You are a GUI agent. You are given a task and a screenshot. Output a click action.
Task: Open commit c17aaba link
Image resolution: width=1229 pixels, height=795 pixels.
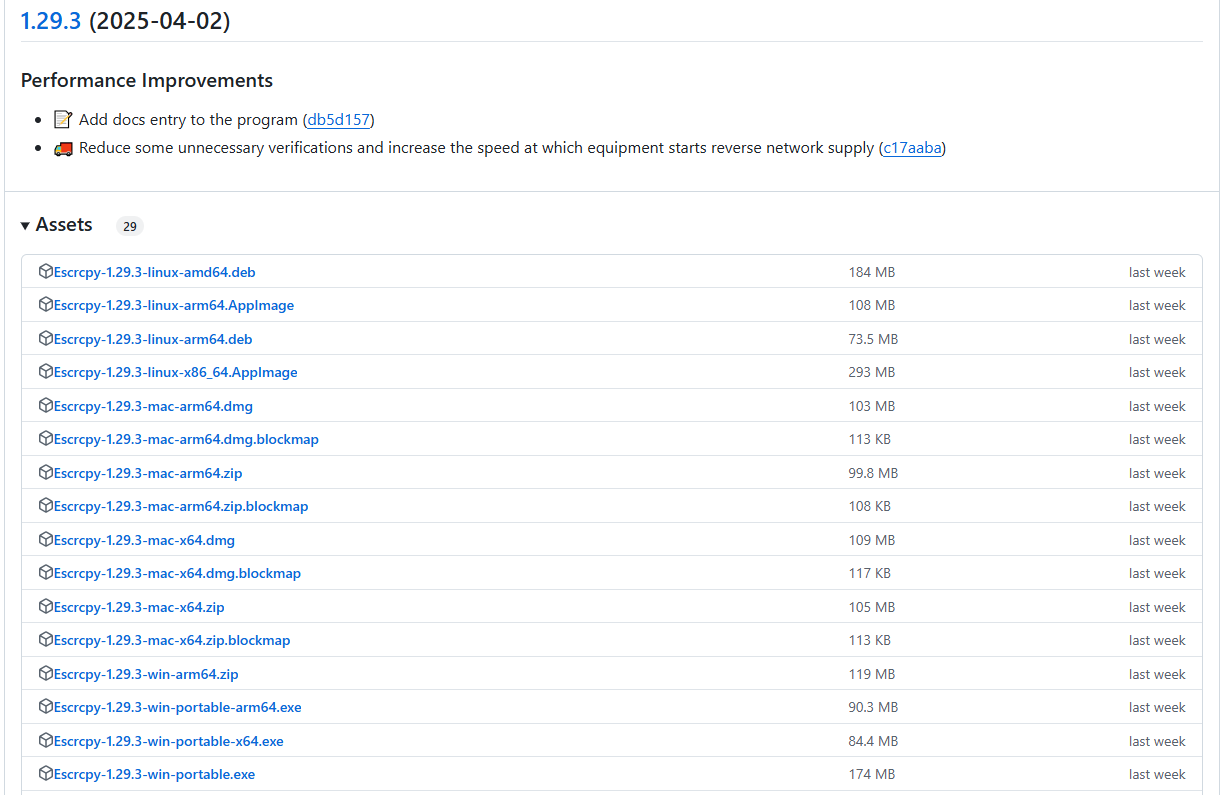click(912, 148)
